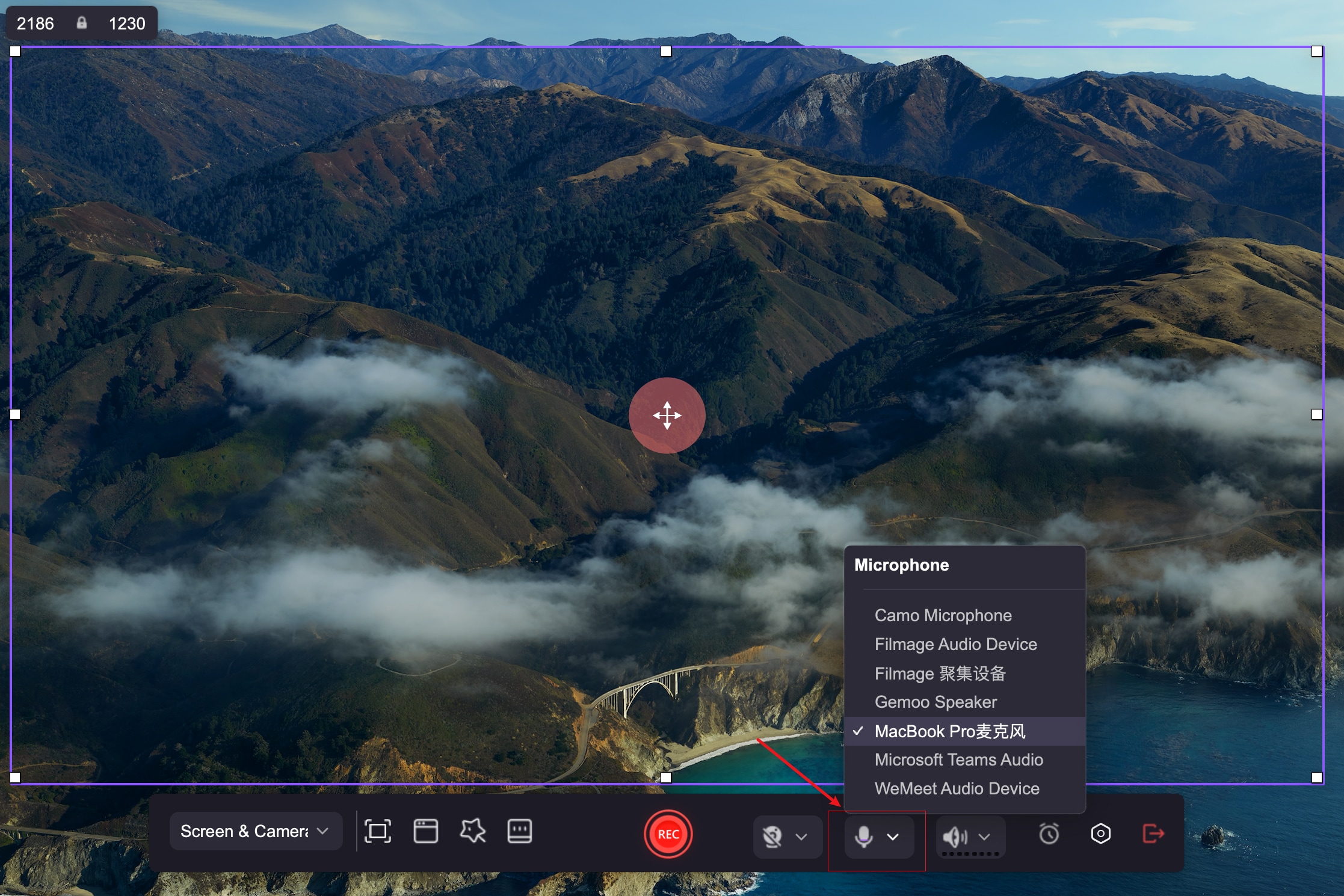Start recording with the REC button
Screen dimensions: 1344x896
pos(668,834)
